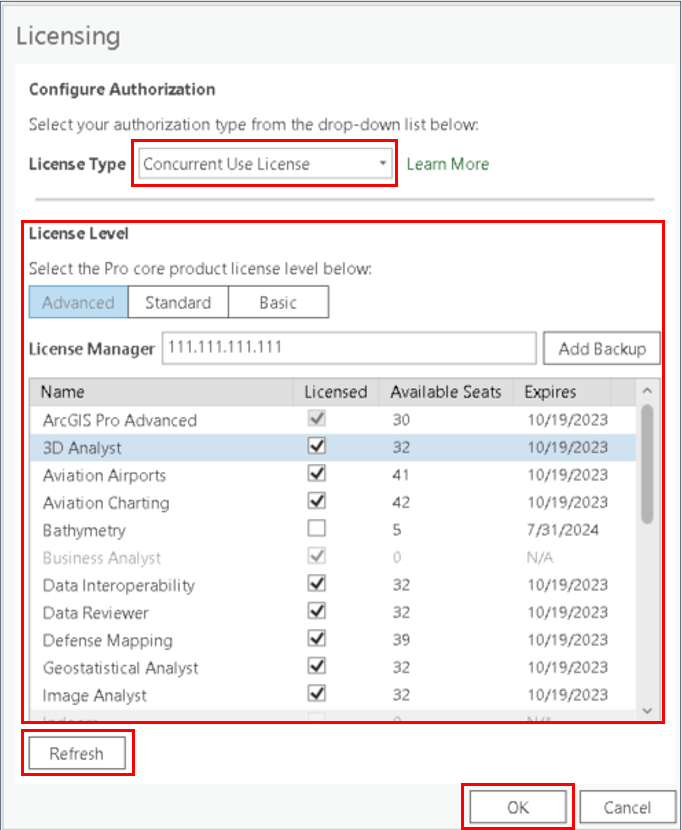Screen dimensions: 682x830
Task: Click the License Manager address field
Action: [349, 348]
